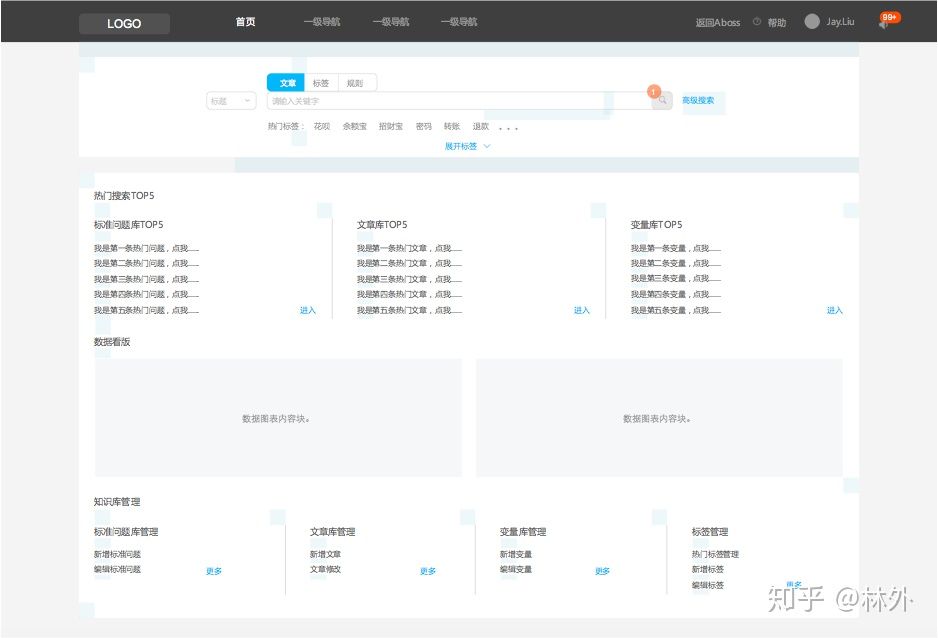The height and width of the screenshot is (638, 938).
Task: Click 更多 under 文章库管理
Action: point(428,571)
